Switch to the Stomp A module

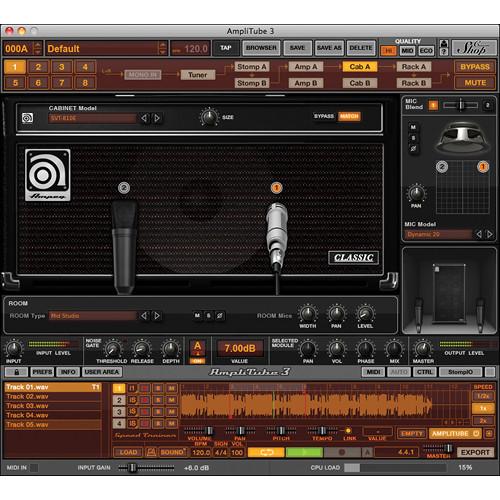[x=252, y=67]
